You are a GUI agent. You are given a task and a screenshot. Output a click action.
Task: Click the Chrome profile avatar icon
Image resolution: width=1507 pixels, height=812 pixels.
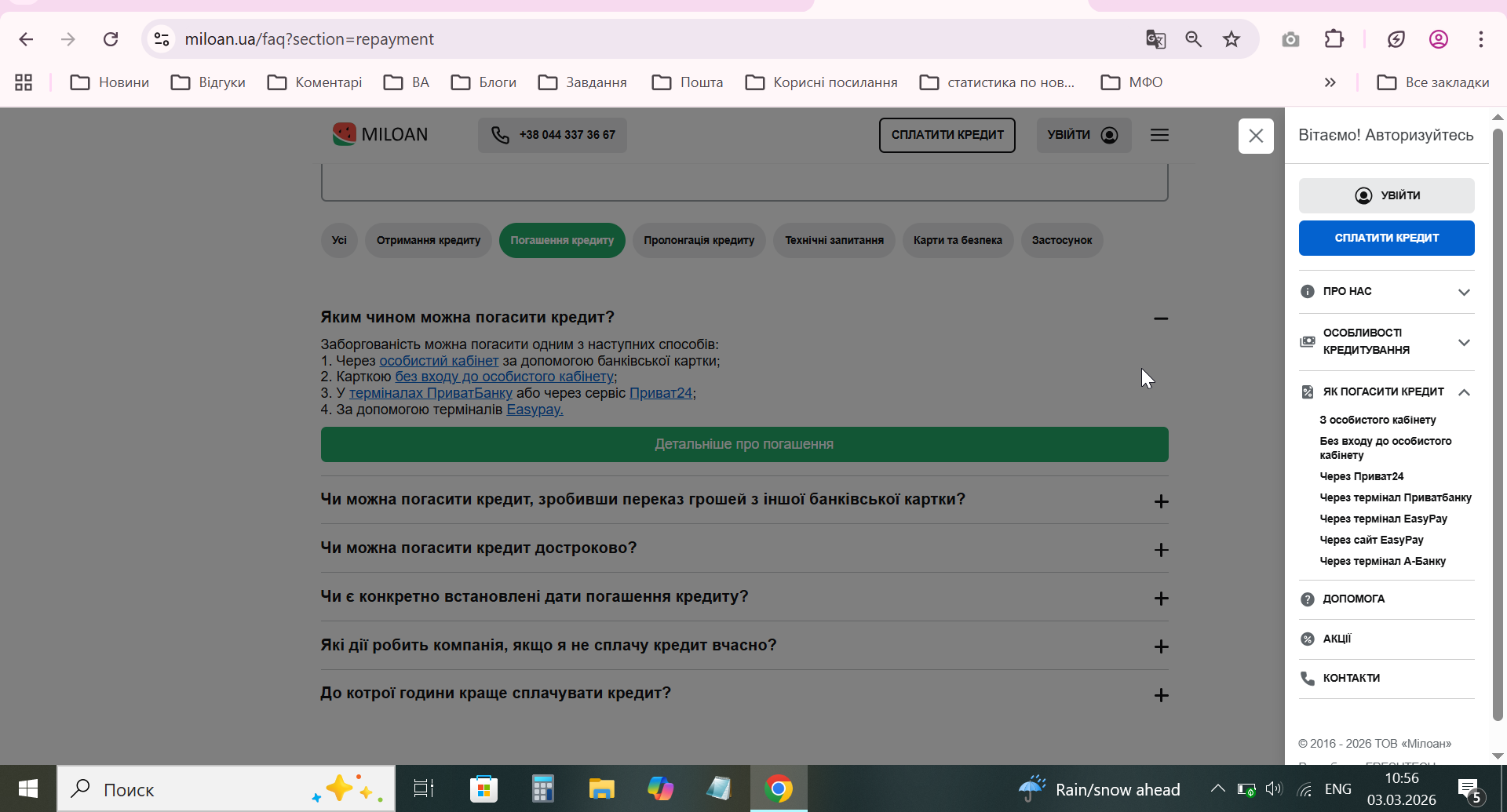(1439, 39)
